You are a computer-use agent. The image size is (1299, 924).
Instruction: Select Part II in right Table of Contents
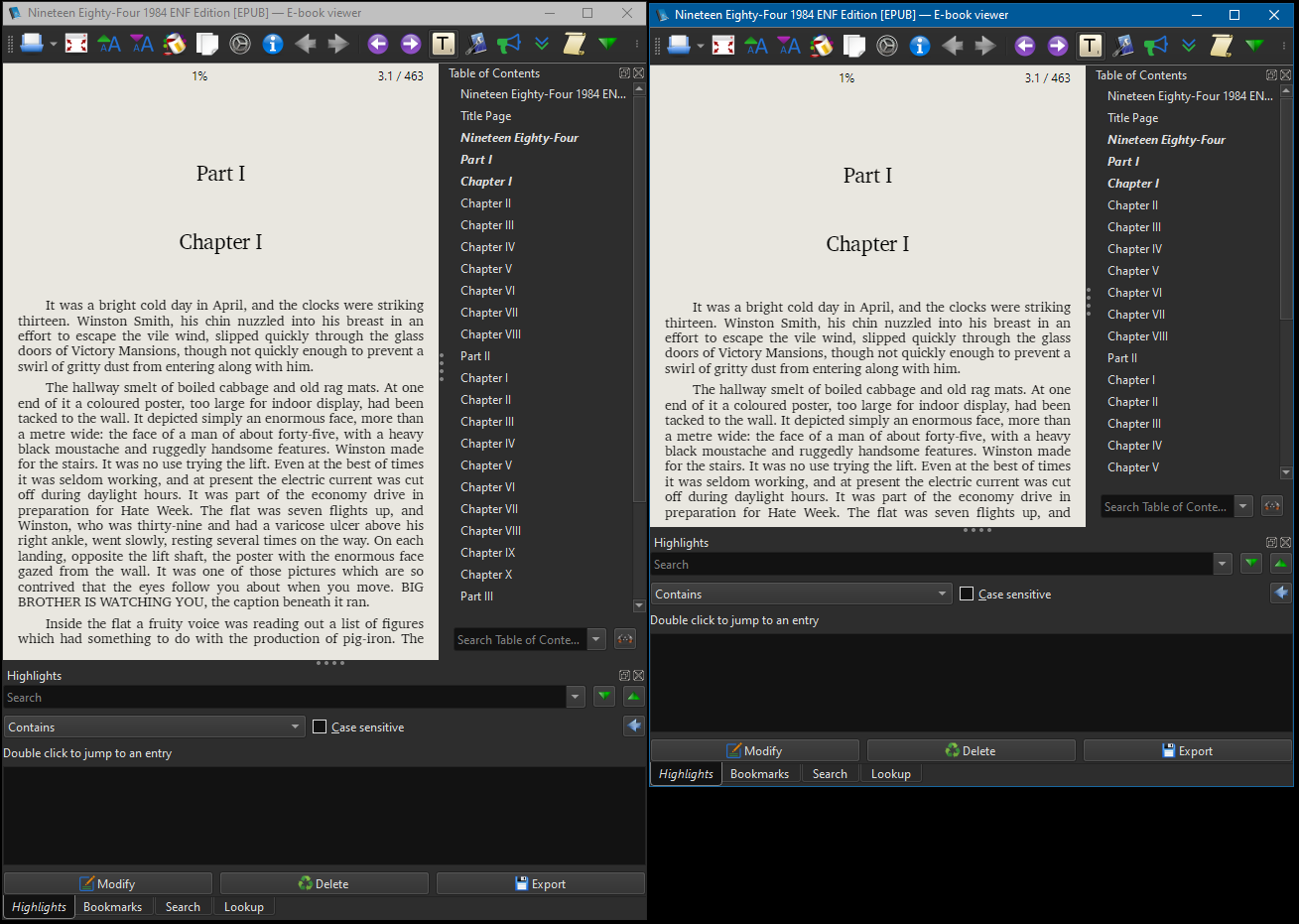click(1122, 358)
